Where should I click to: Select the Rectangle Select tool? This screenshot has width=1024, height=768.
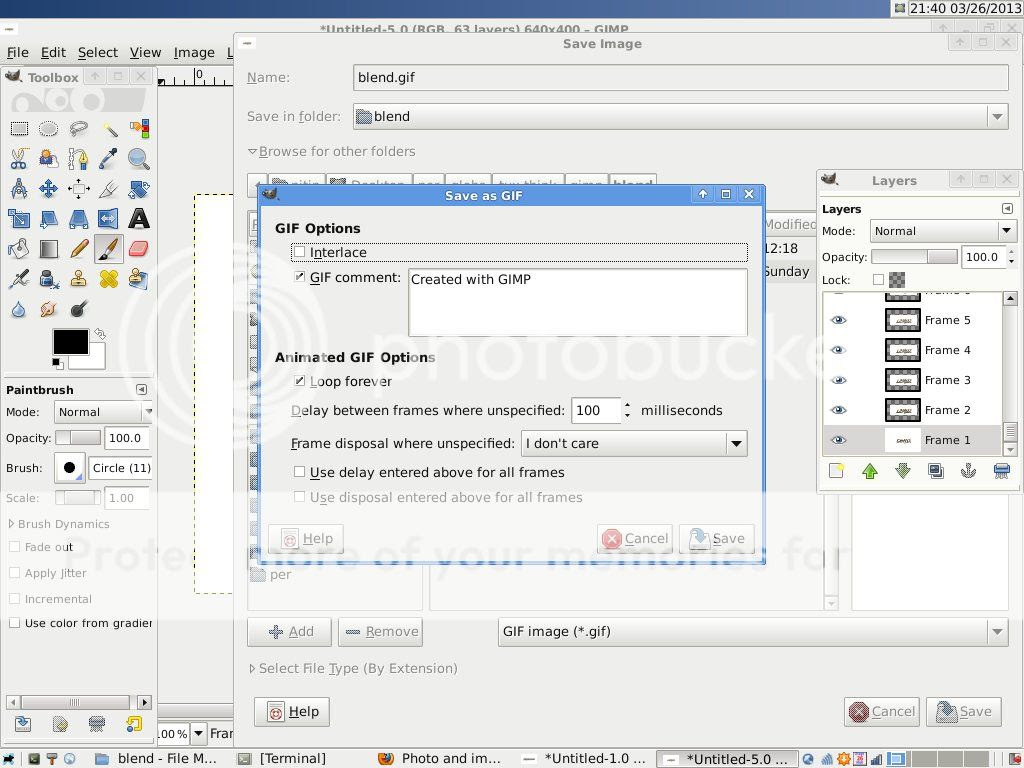click(19, 129)
